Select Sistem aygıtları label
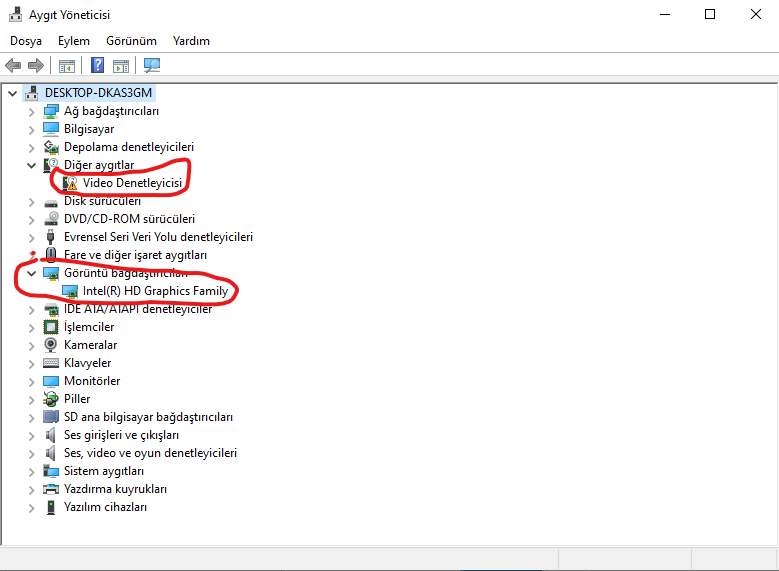Image resolution: width=779 pixels, height=571 pixels. point(104,471)
